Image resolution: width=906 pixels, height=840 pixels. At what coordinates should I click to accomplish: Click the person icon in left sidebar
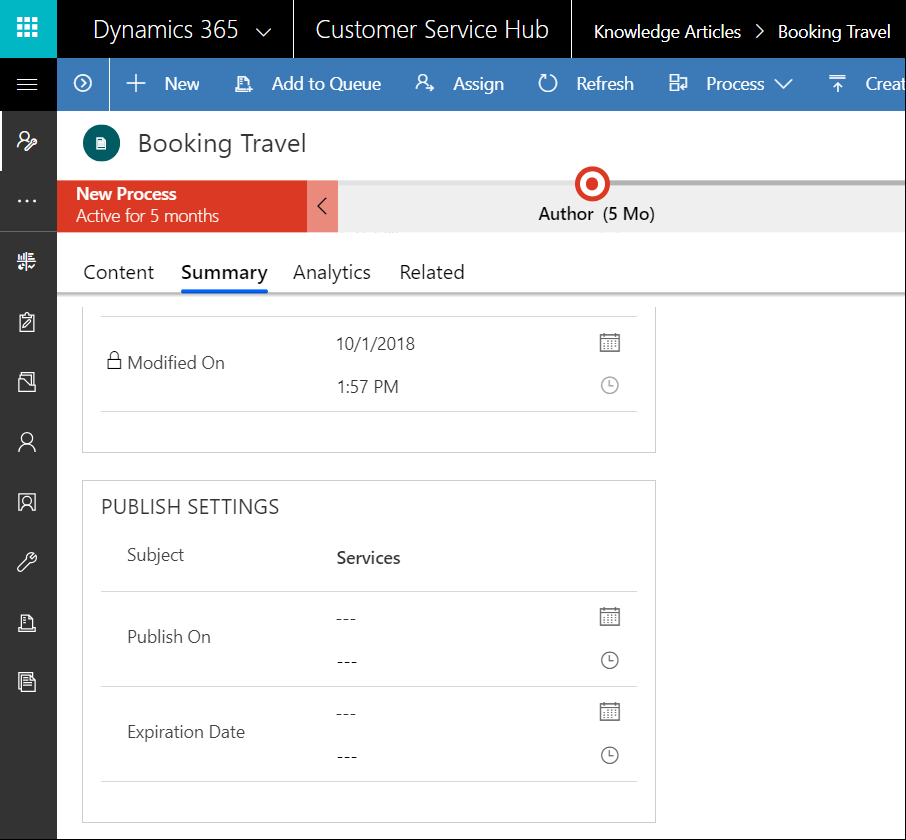click(27, 442)
